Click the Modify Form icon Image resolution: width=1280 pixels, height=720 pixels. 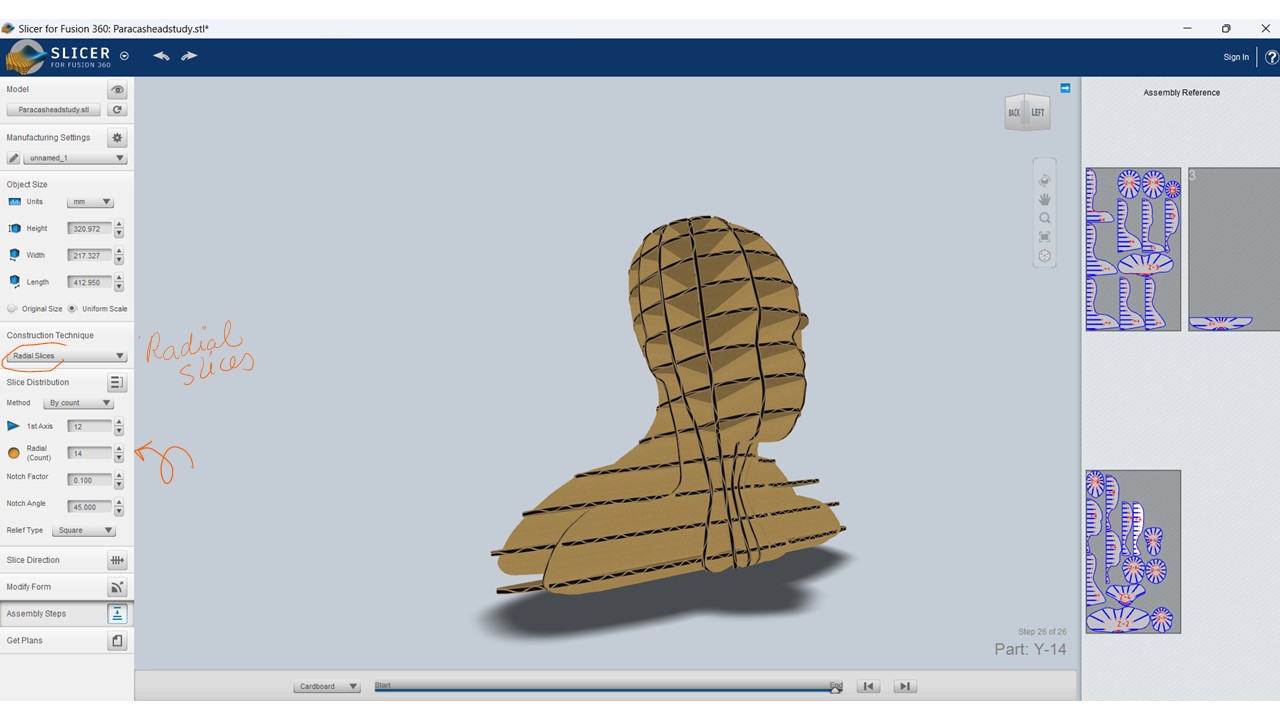117,587
